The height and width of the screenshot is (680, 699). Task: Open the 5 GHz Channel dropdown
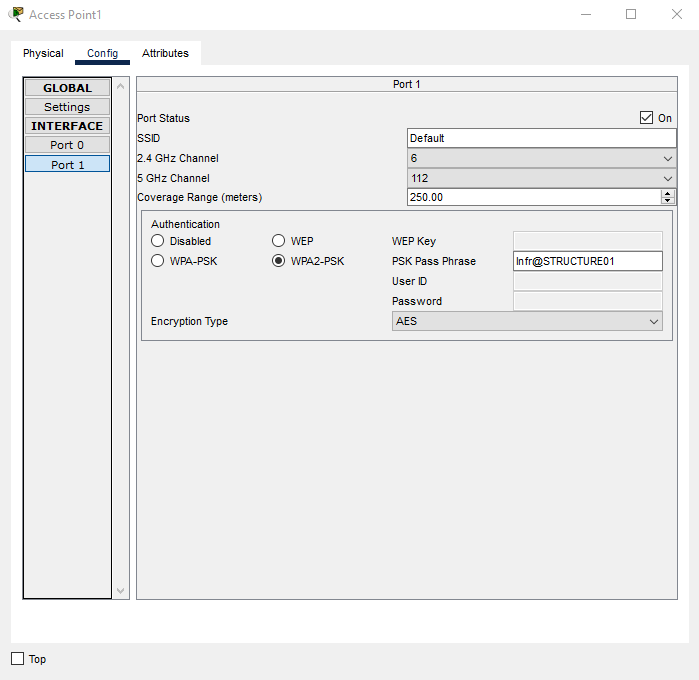pos(542,178)
